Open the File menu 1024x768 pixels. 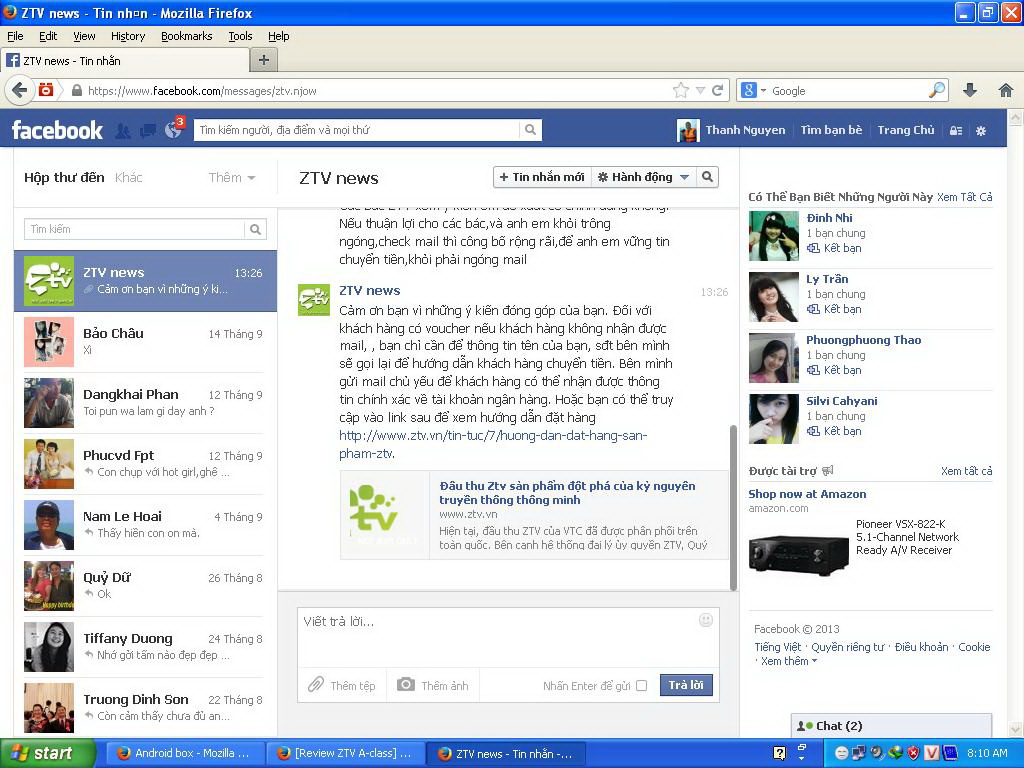(x=15, y=36)
